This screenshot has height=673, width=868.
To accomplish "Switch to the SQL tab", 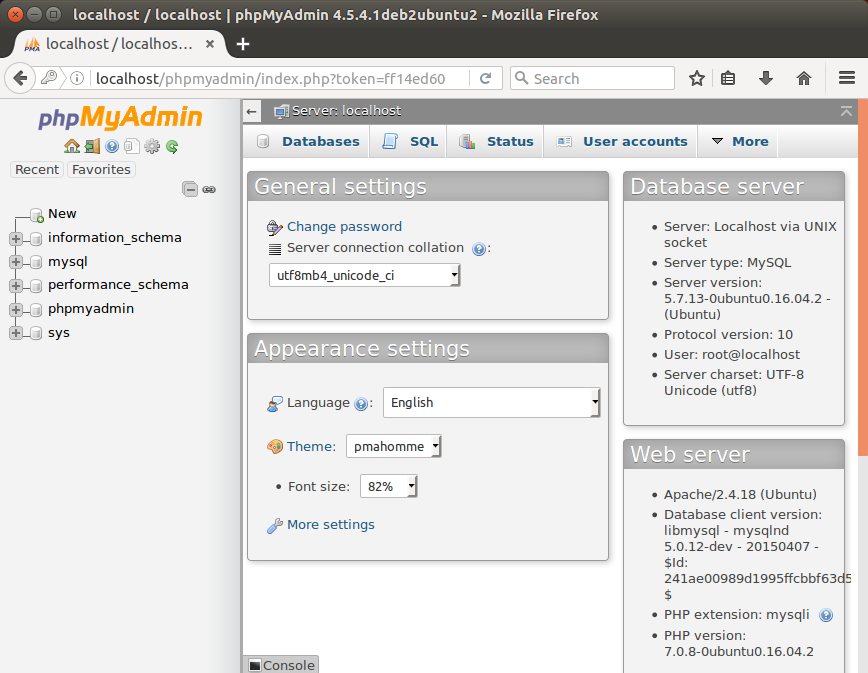I will (x=410, y=142).
